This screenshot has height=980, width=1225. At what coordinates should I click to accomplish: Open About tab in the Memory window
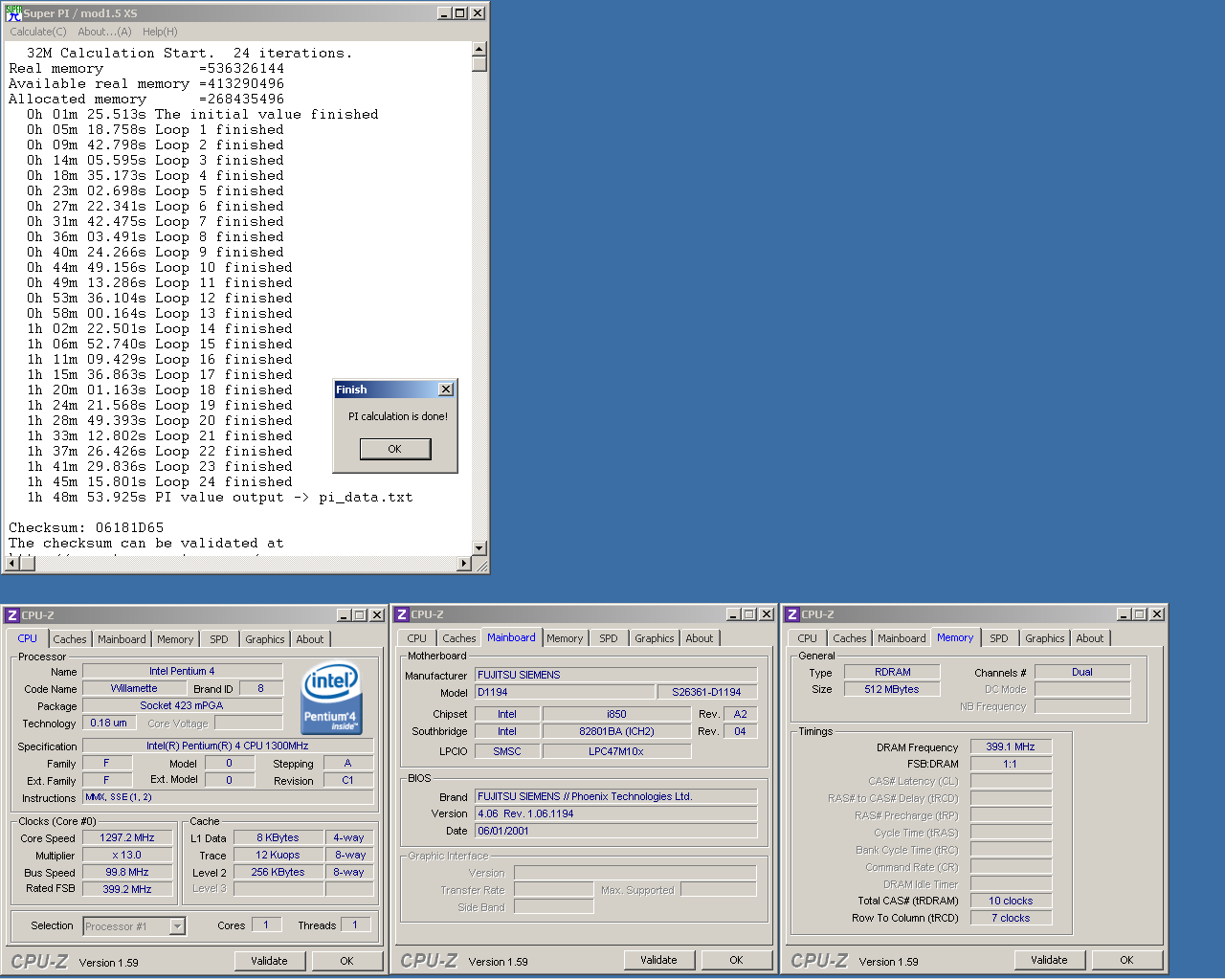click(x=1090, y=638)
